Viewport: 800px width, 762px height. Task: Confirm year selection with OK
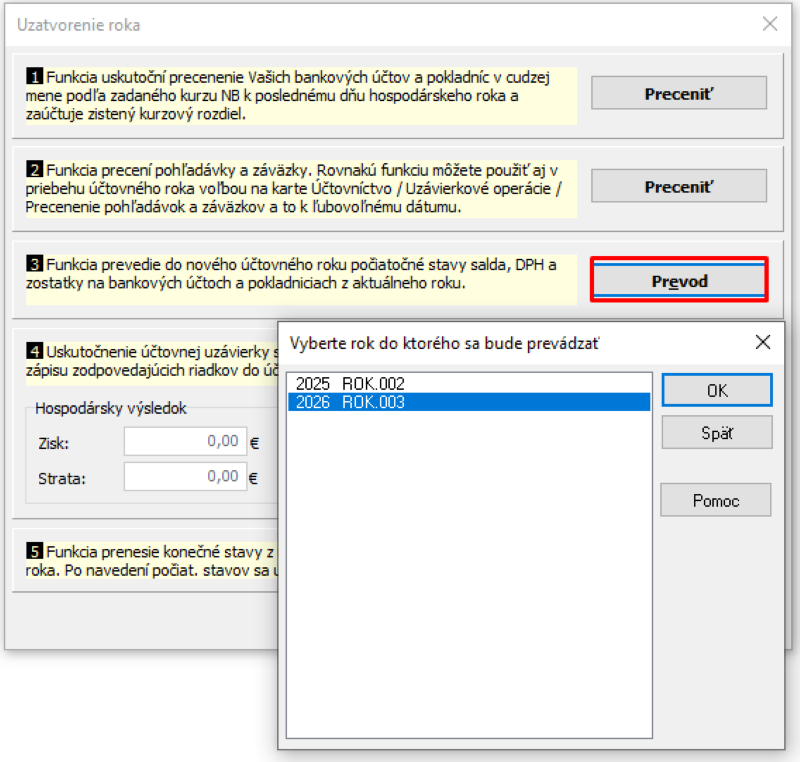(716, 391)
